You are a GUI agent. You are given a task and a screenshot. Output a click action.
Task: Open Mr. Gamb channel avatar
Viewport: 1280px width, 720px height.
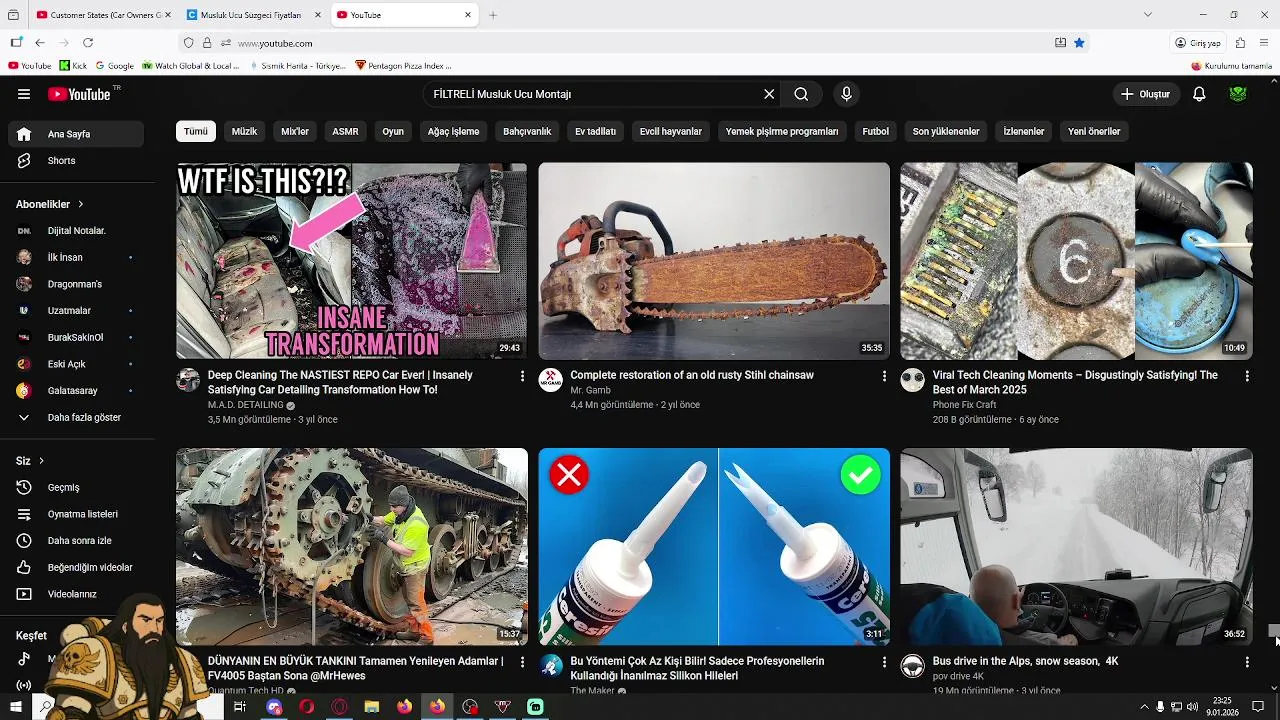tap(550, 380)
